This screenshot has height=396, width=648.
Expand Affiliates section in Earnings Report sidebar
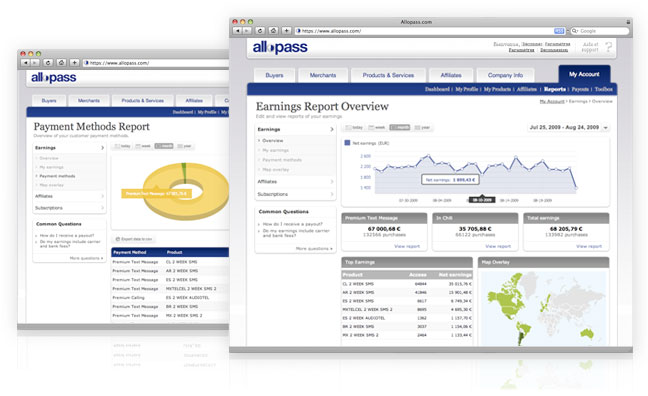(295, 181)
